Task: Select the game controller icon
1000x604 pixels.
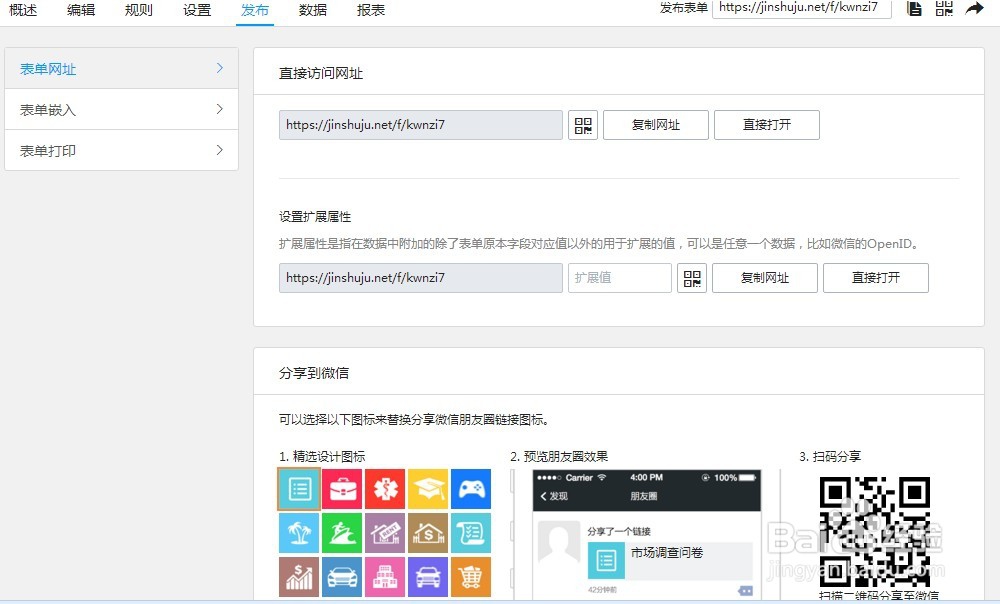Action: pyautogui.click(x=471, y=488)
